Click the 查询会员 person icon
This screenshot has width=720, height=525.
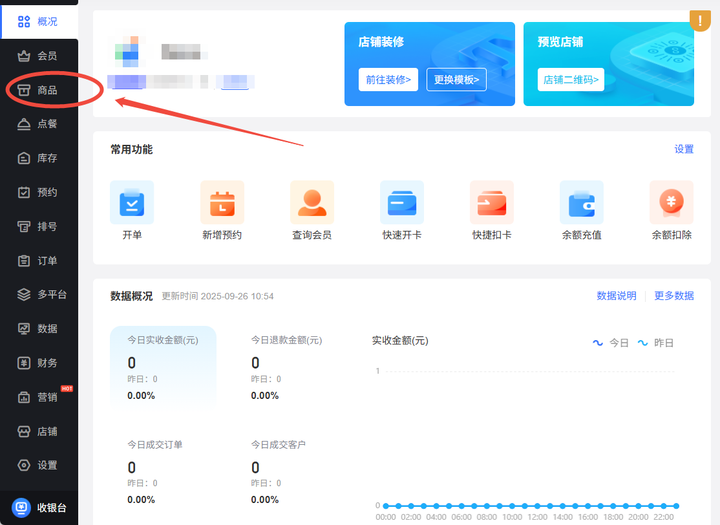[x=312, y=203]
